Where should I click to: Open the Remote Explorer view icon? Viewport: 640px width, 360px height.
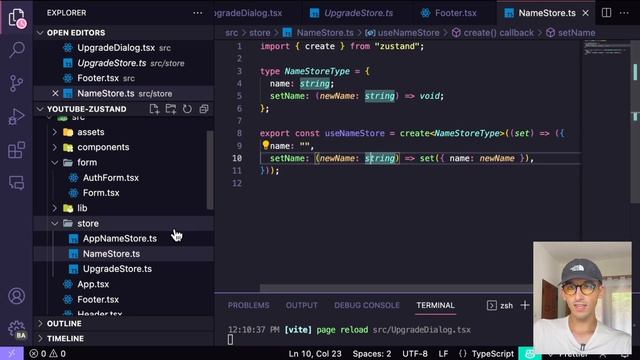(17, 183)
